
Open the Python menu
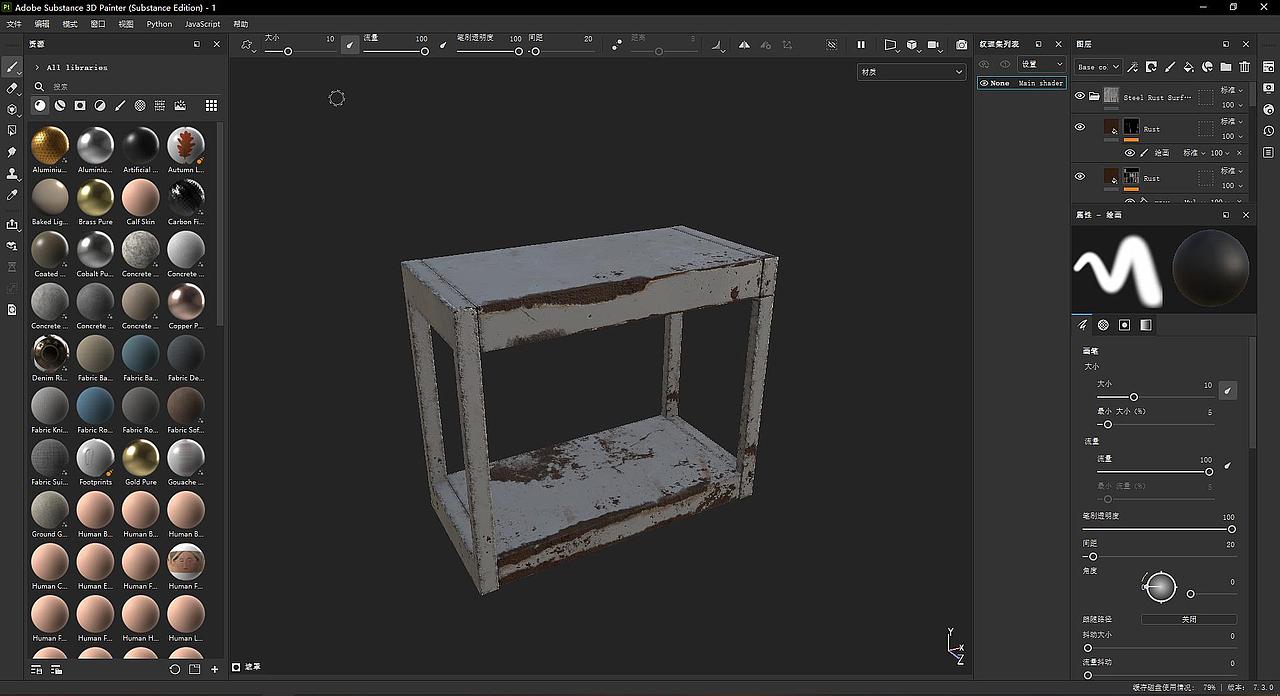[x=159, y=24]
